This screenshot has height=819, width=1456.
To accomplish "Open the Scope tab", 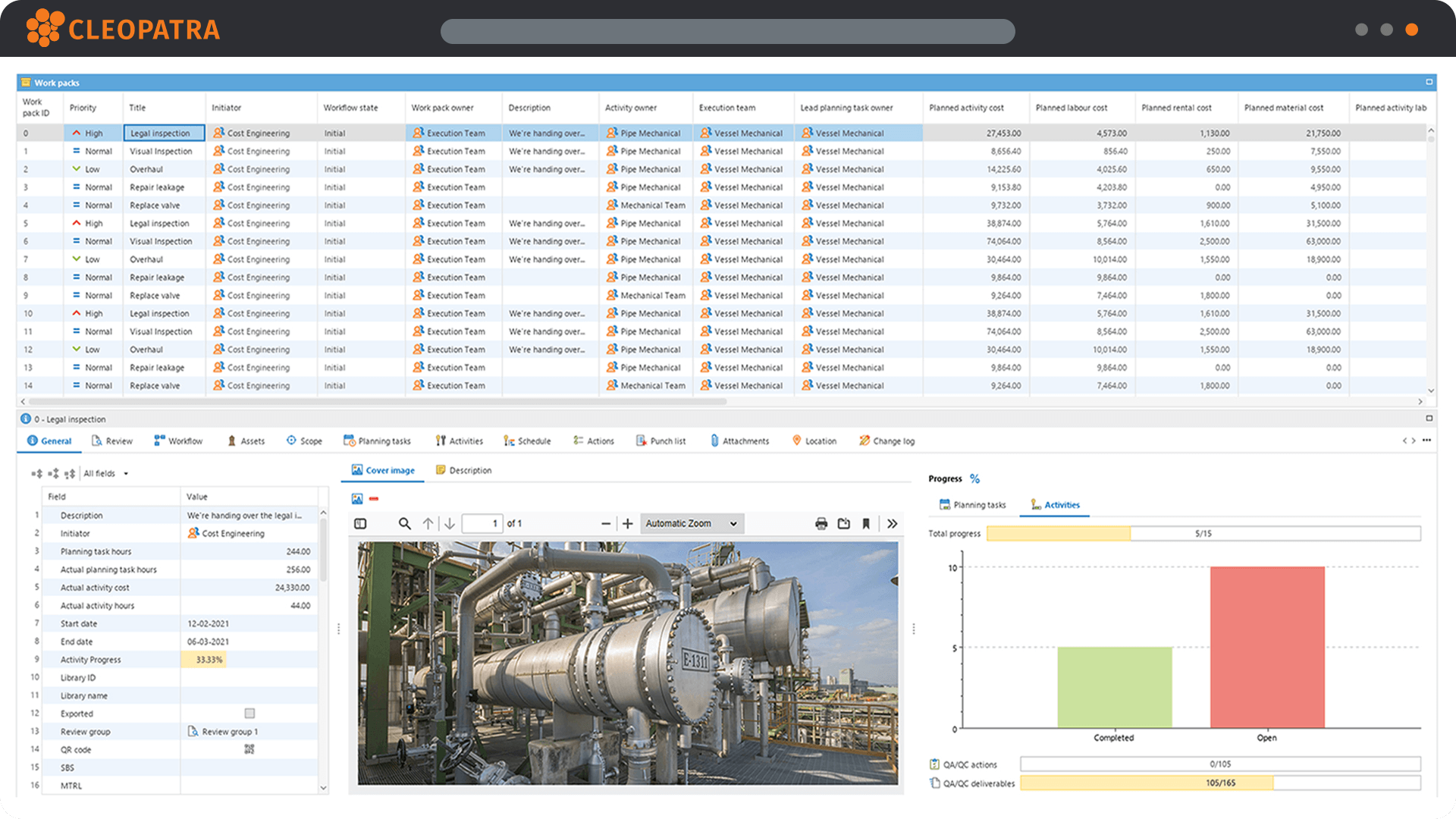I will pos(304,441).
